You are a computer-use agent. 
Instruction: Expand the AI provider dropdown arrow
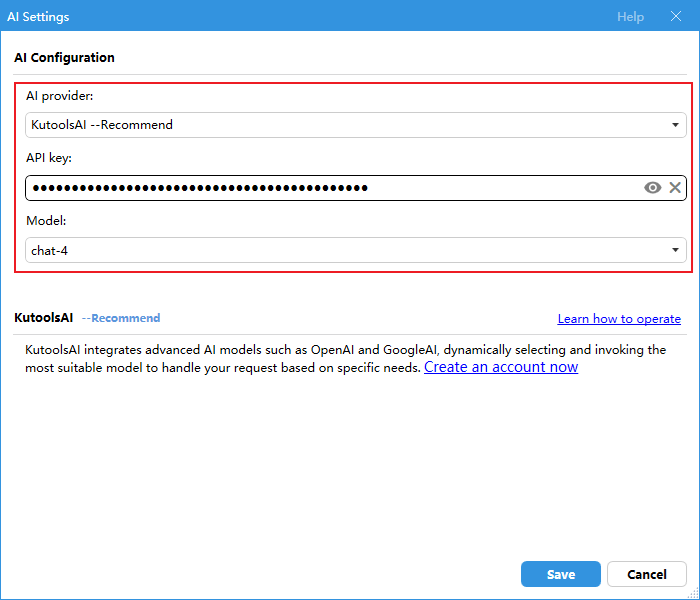click(676, 125)
